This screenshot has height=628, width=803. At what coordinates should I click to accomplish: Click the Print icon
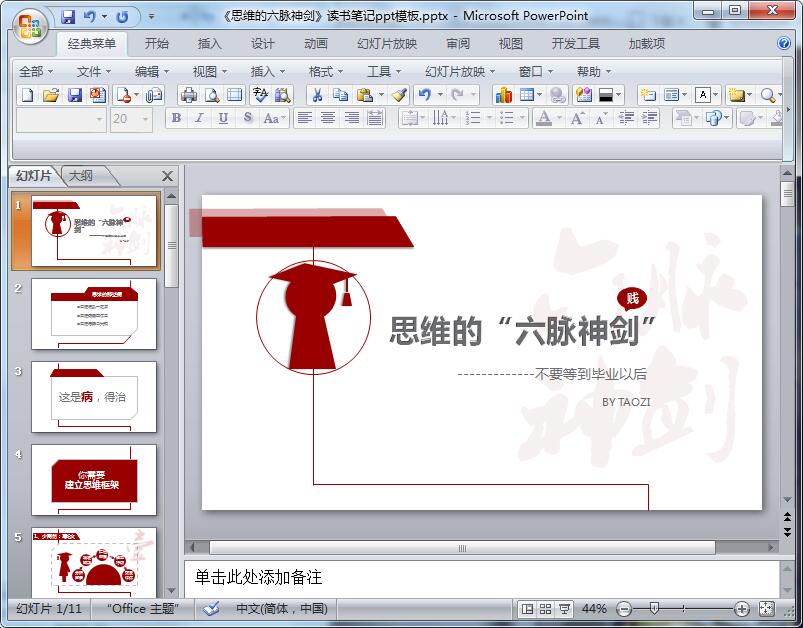pos(189,95)
